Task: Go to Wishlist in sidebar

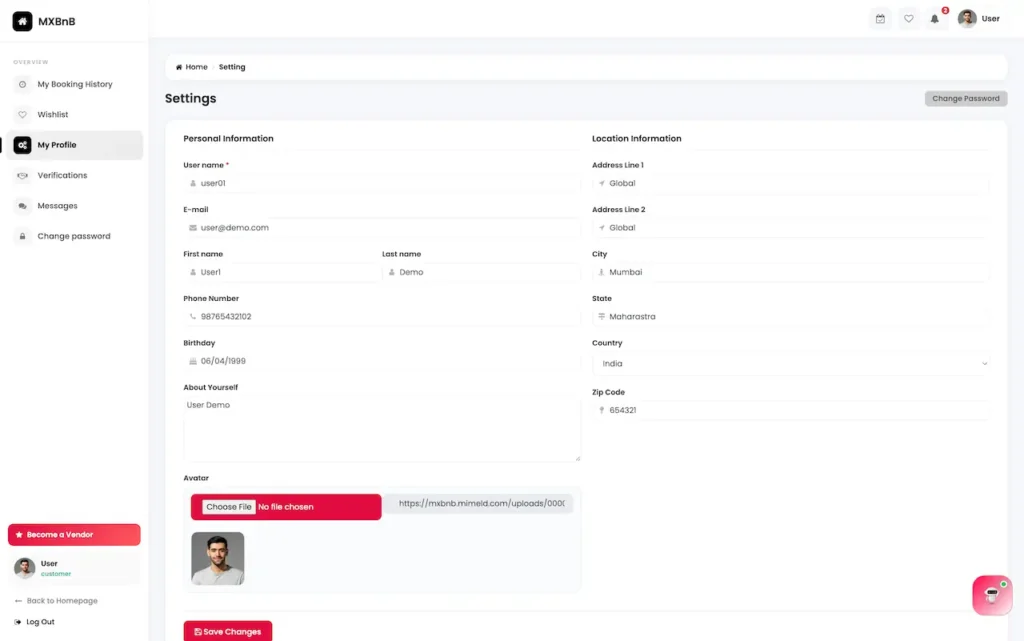Action: (74, 114)
